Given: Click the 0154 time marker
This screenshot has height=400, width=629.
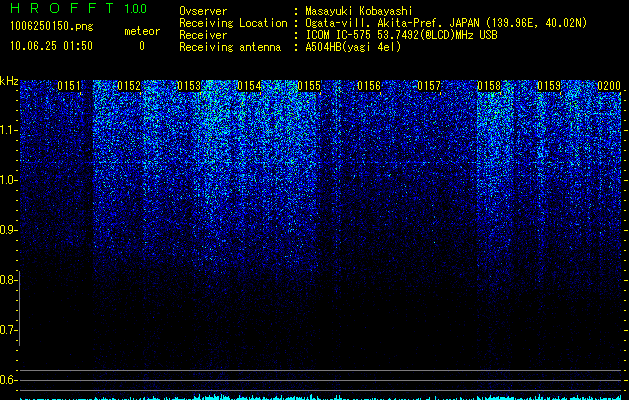Looking at the screenshot, I should pyautogui.click(x=249, y=86).
